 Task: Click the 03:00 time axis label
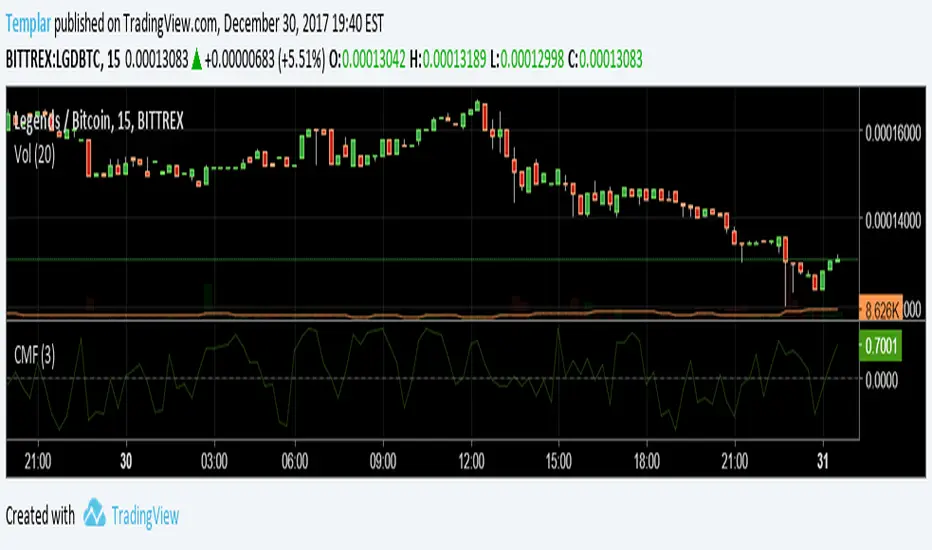pos(214,461)
